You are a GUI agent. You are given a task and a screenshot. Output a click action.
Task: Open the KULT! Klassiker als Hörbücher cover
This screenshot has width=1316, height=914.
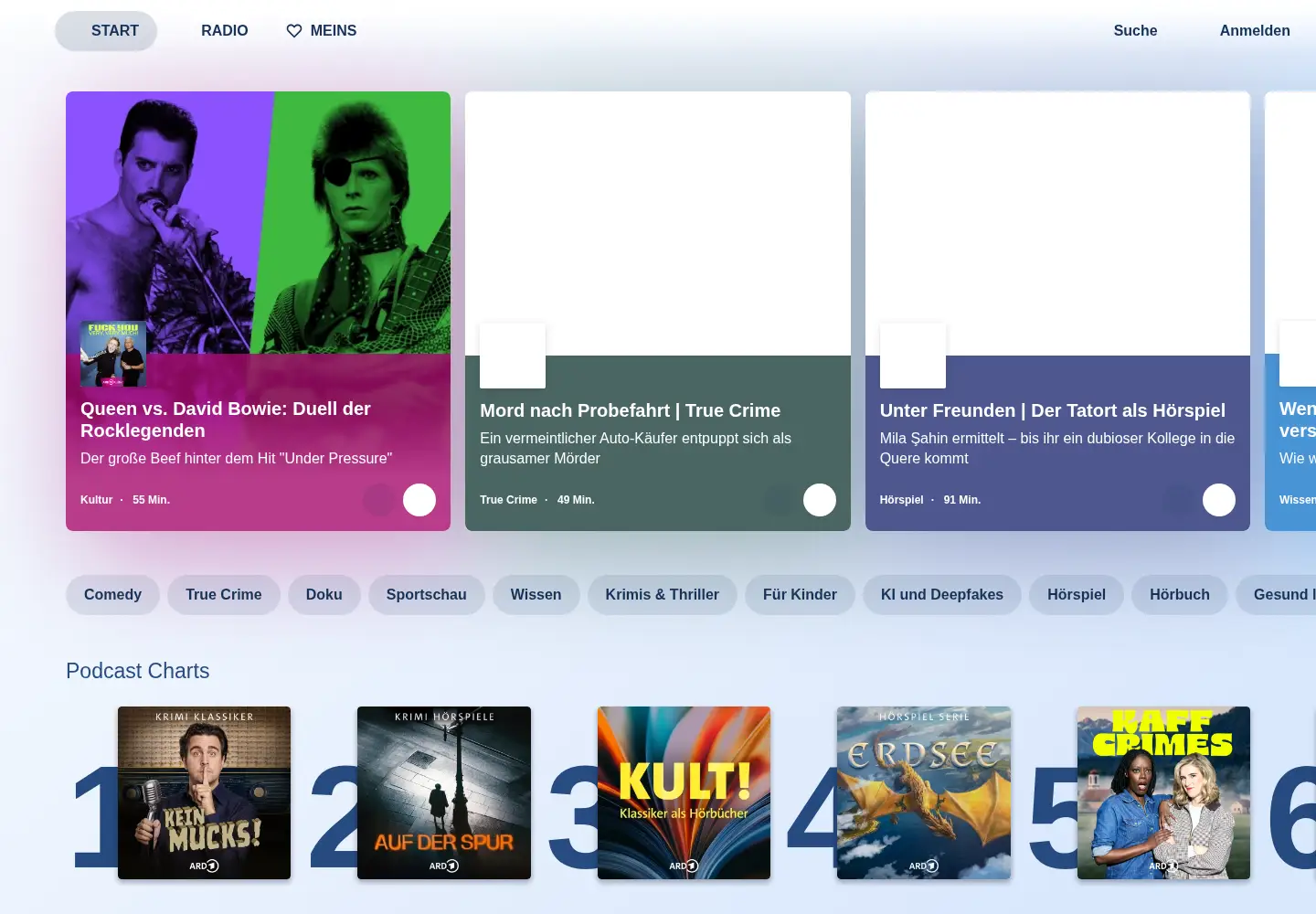[x=684, y=793]
